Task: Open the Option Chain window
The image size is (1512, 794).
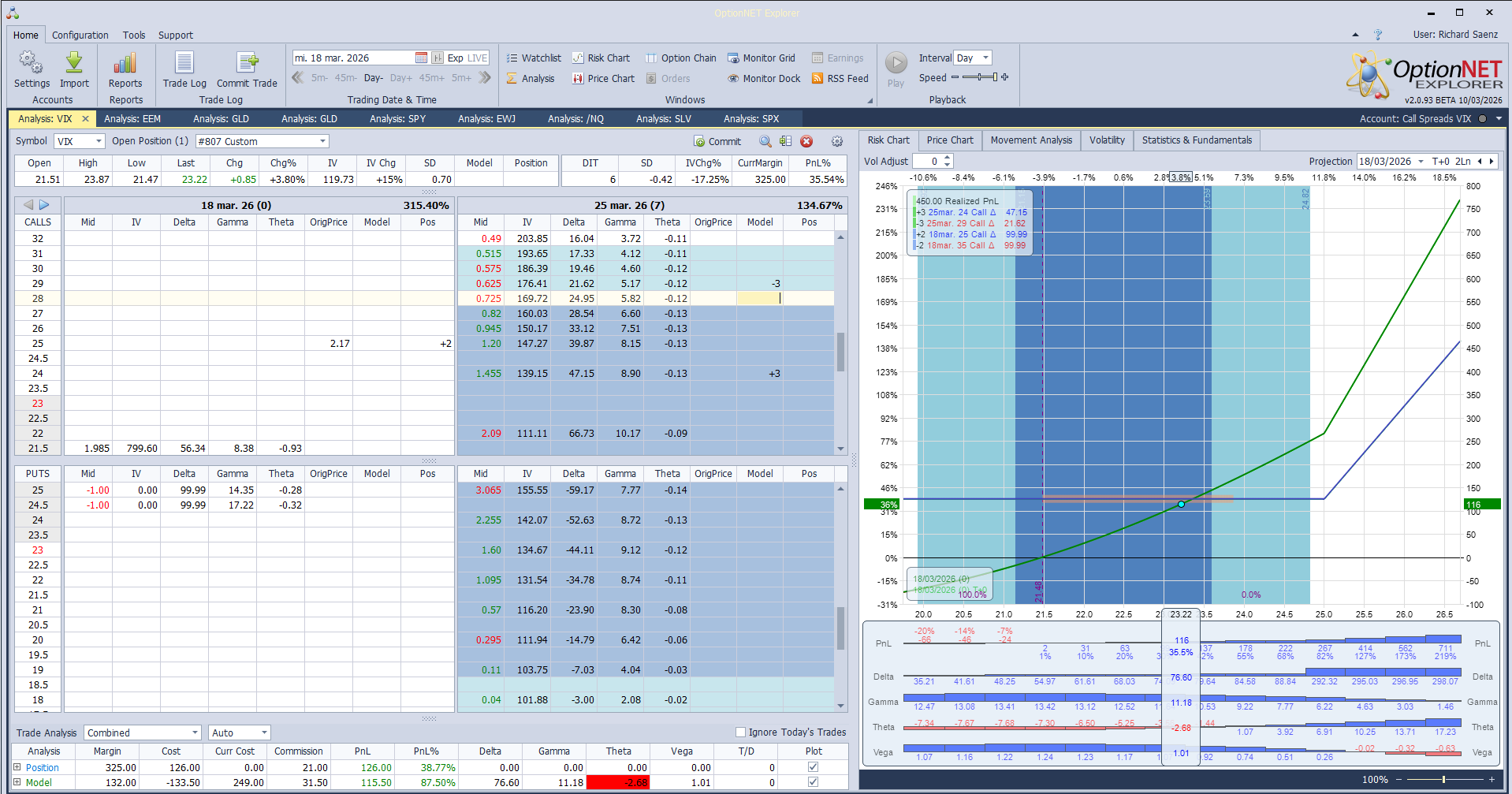Action: tap(681, 58)
